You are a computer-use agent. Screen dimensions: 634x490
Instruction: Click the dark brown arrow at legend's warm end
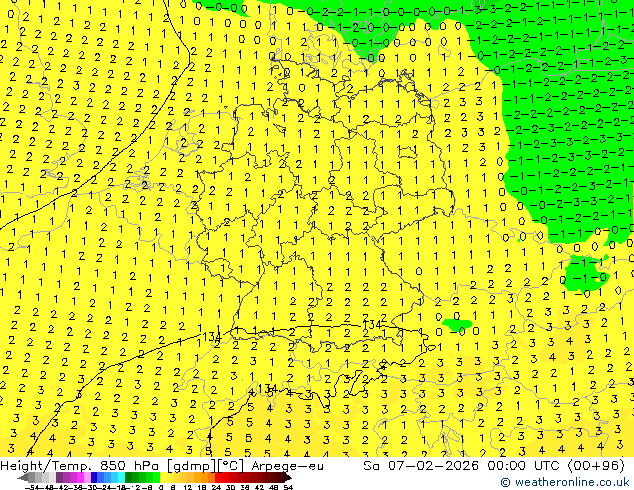coord(288,477)
